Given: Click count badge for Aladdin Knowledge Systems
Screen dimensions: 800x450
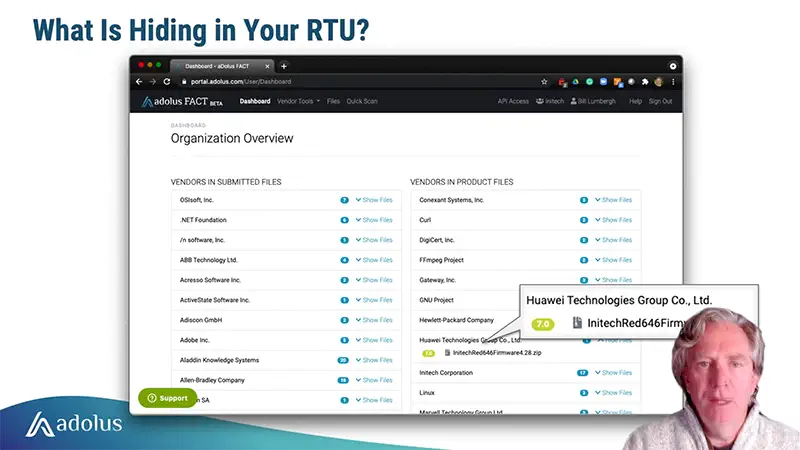Looking at the screenshot, I should 343,360.
